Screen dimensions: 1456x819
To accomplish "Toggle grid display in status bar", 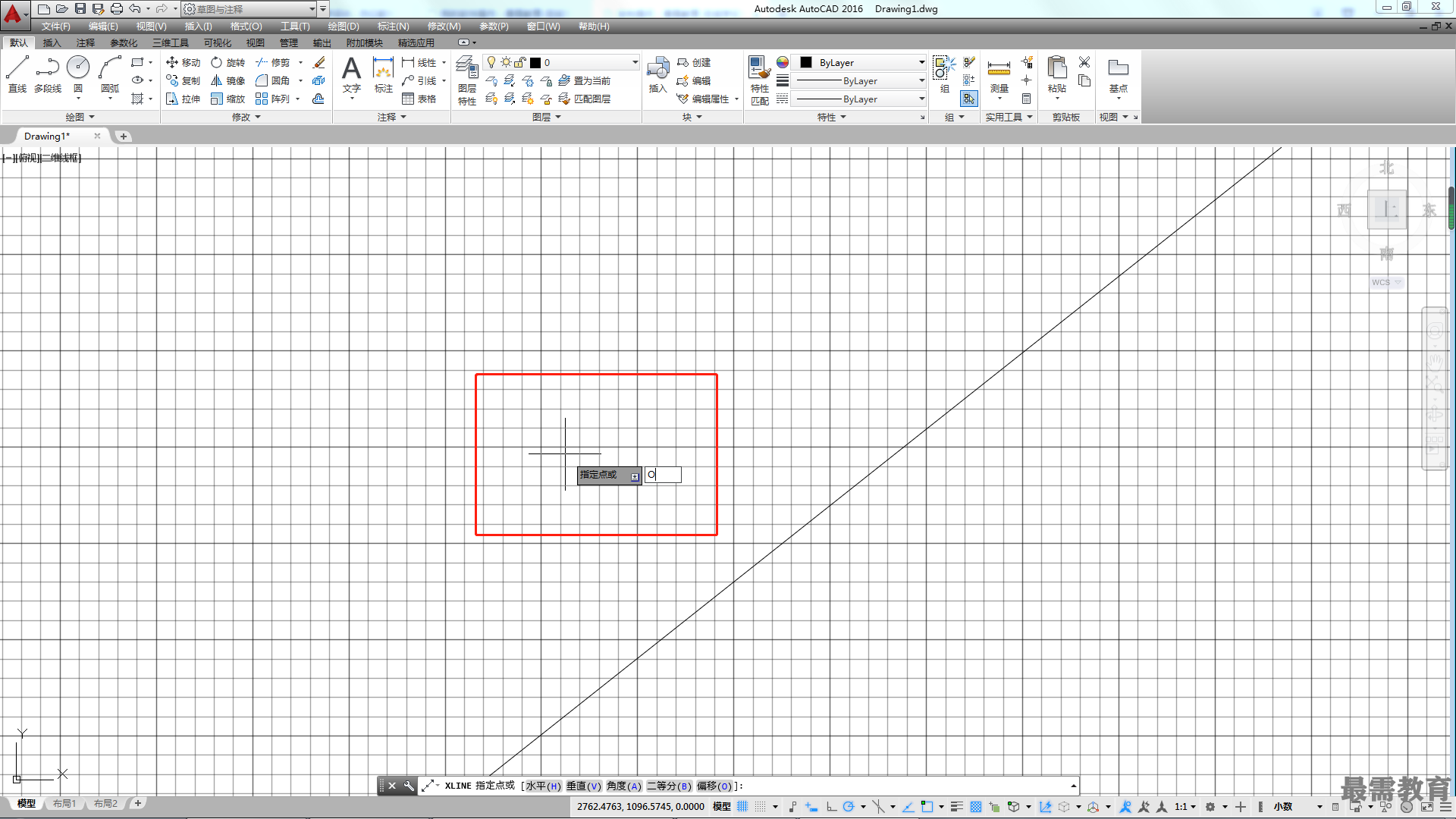I will (x=742, y=807).
